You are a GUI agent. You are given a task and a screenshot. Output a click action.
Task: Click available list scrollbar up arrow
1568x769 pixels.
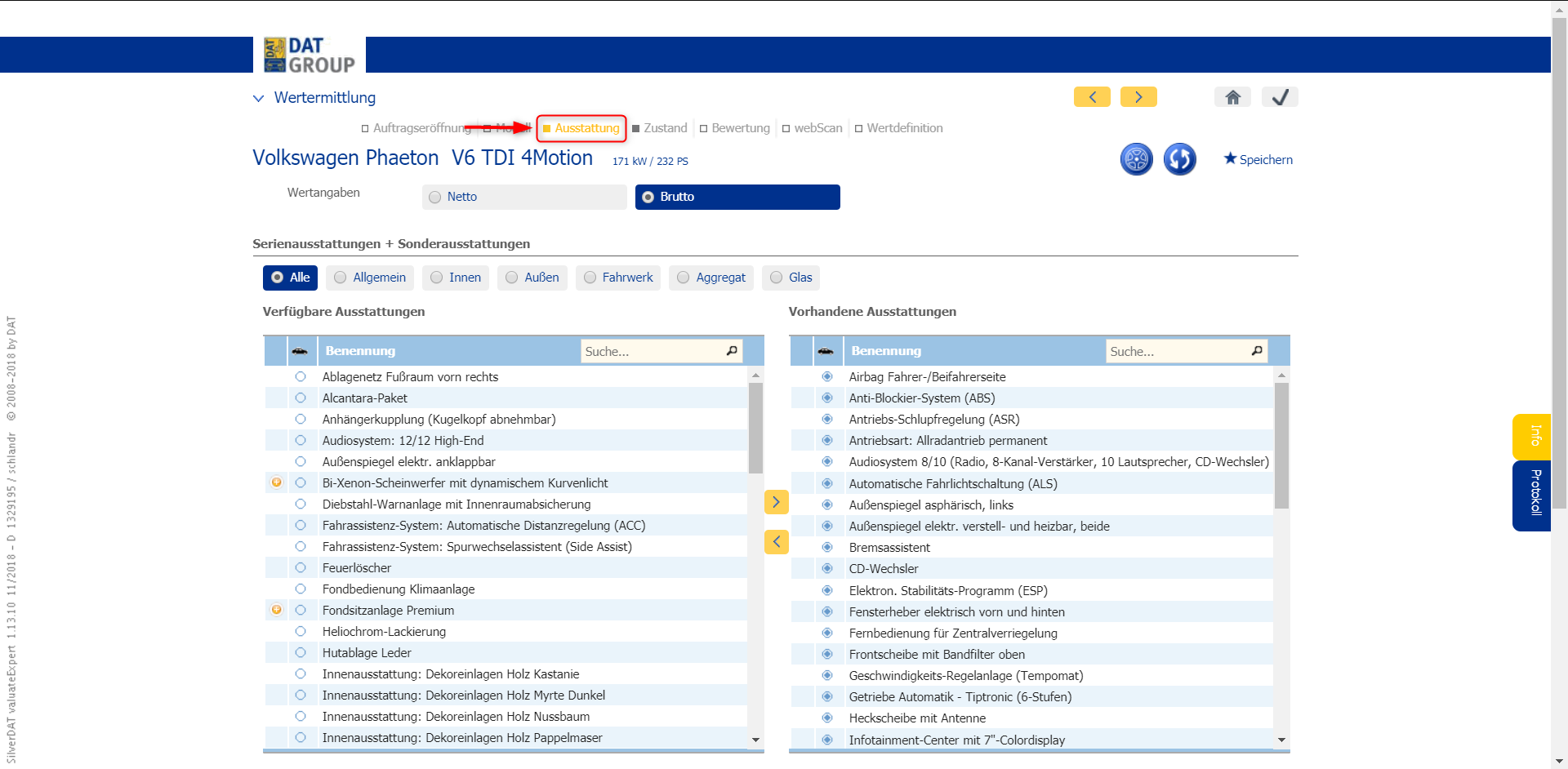(755, 375)
